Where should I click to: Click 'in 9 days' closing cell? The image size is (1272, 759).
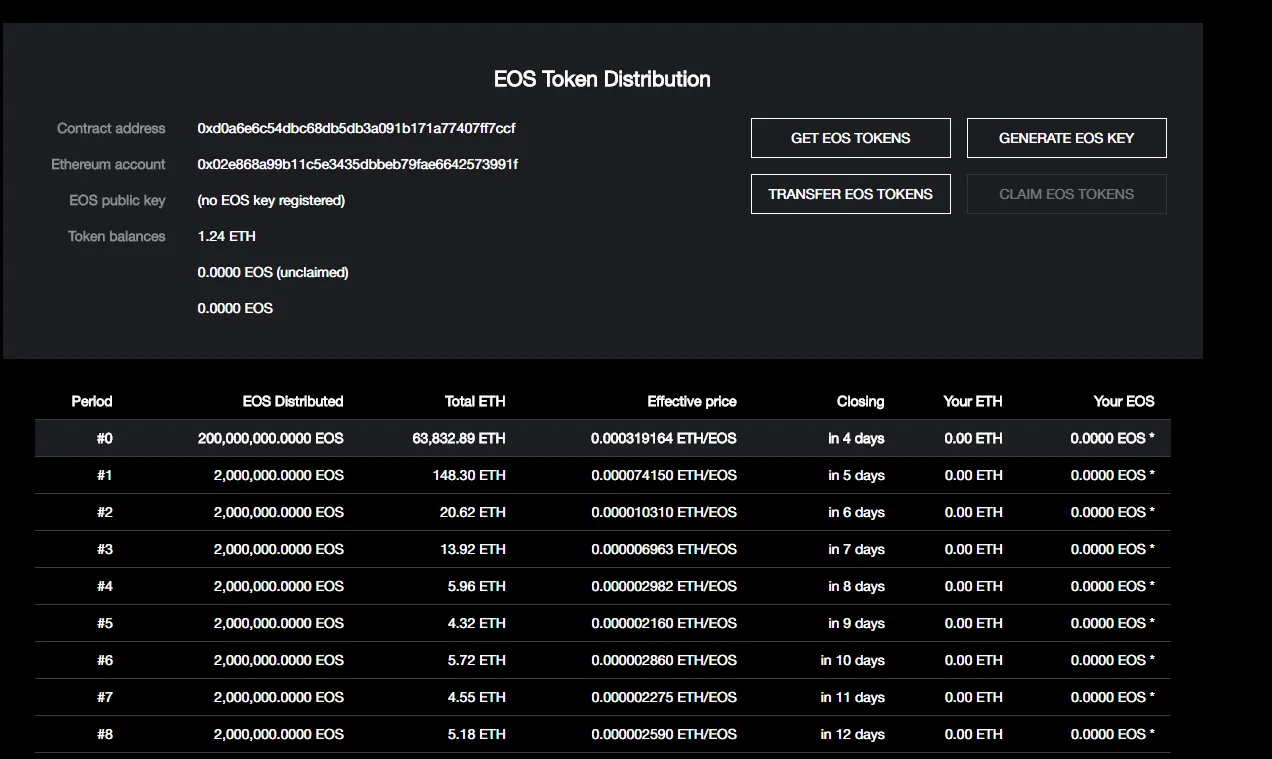(856, 623)
